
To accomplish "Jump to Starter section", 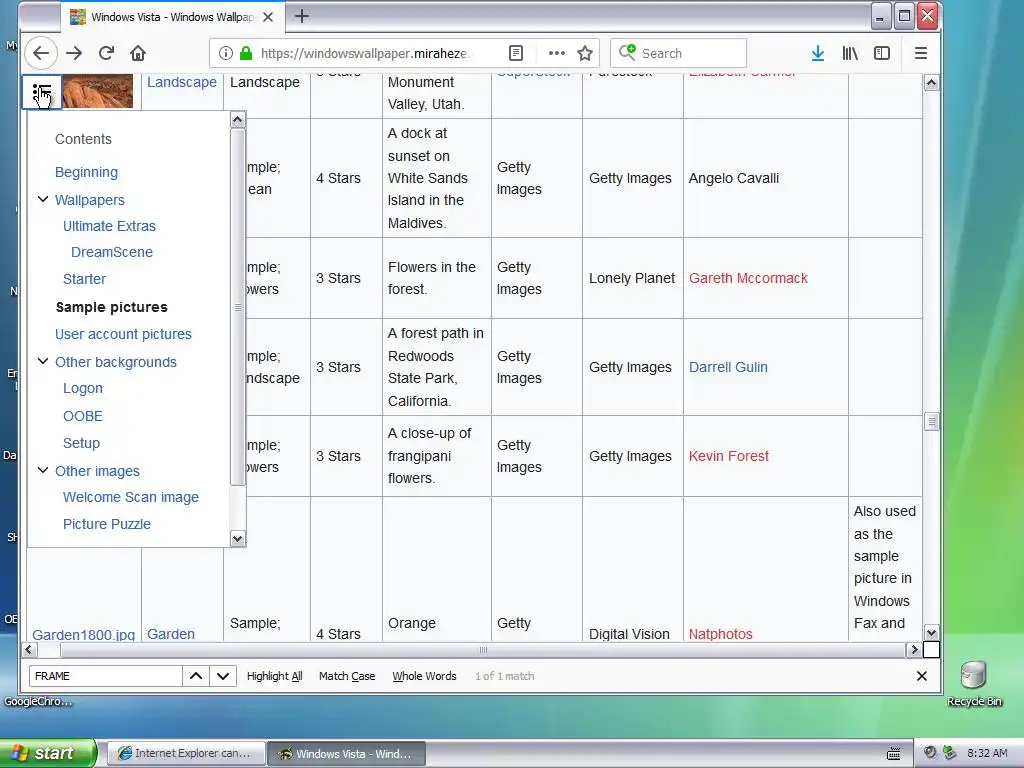I will coord(84,279).
